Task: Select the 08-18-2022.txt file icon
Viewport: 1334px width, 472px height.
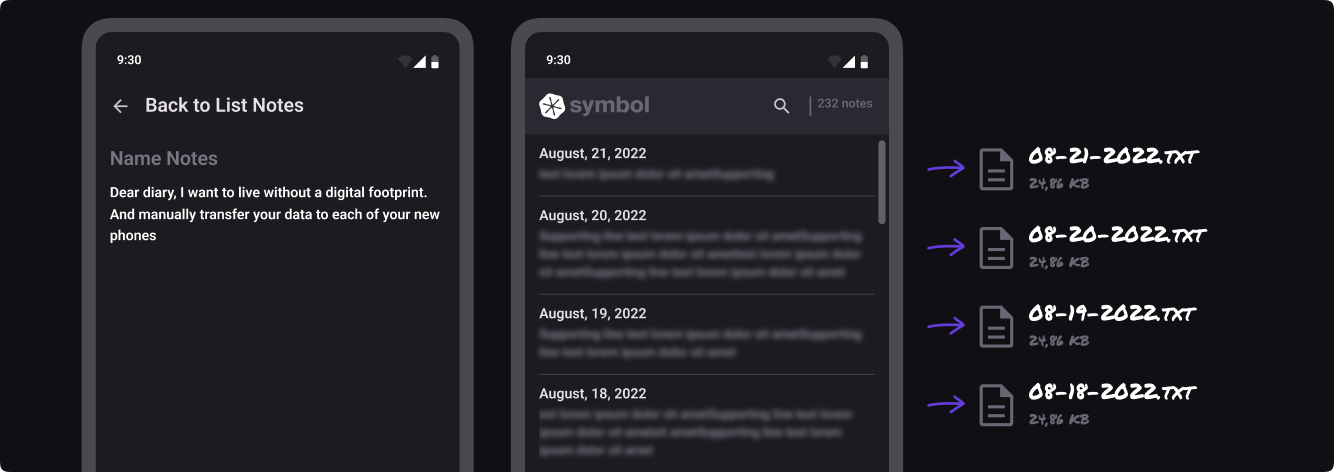Action: click(x=996, y=405)
